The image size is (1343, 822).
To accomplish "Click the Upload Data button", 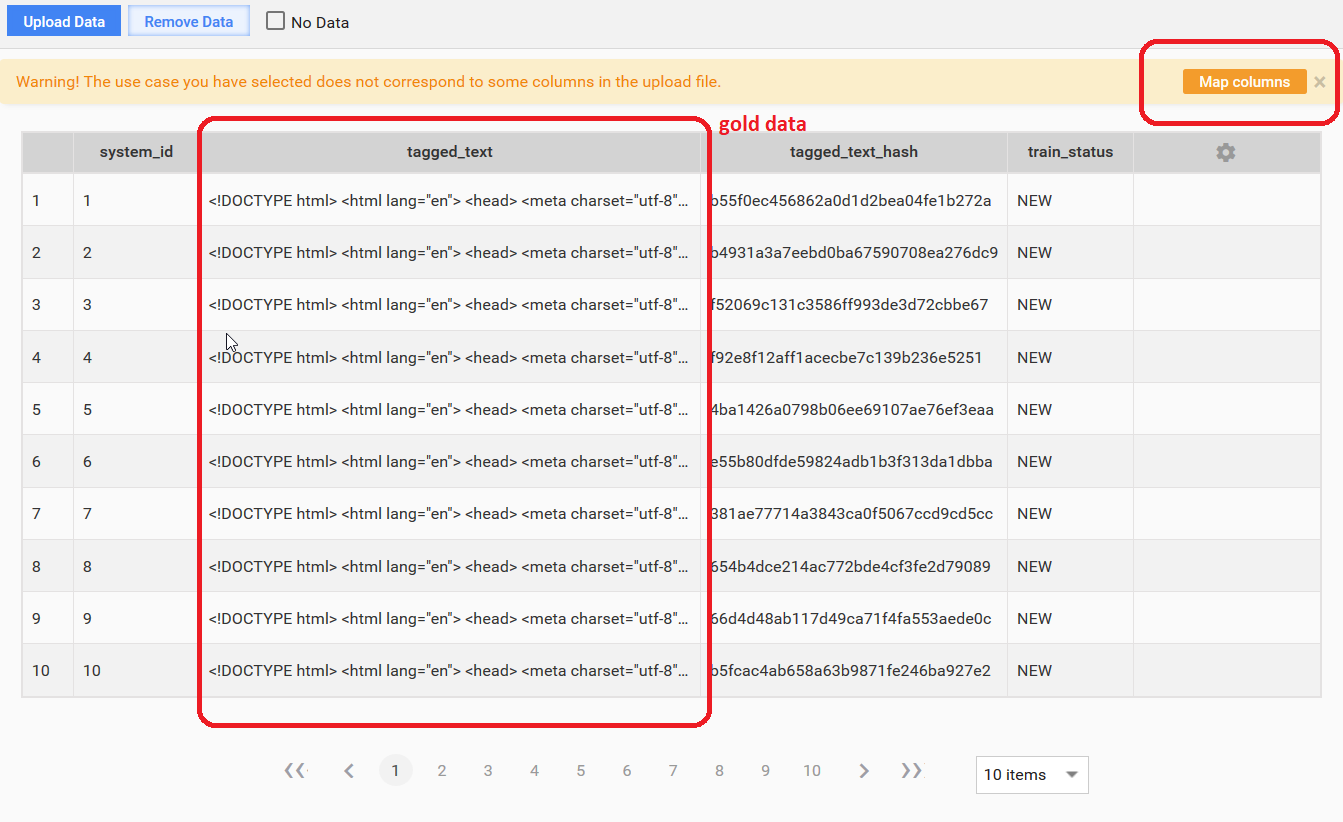I will point(64,21).
